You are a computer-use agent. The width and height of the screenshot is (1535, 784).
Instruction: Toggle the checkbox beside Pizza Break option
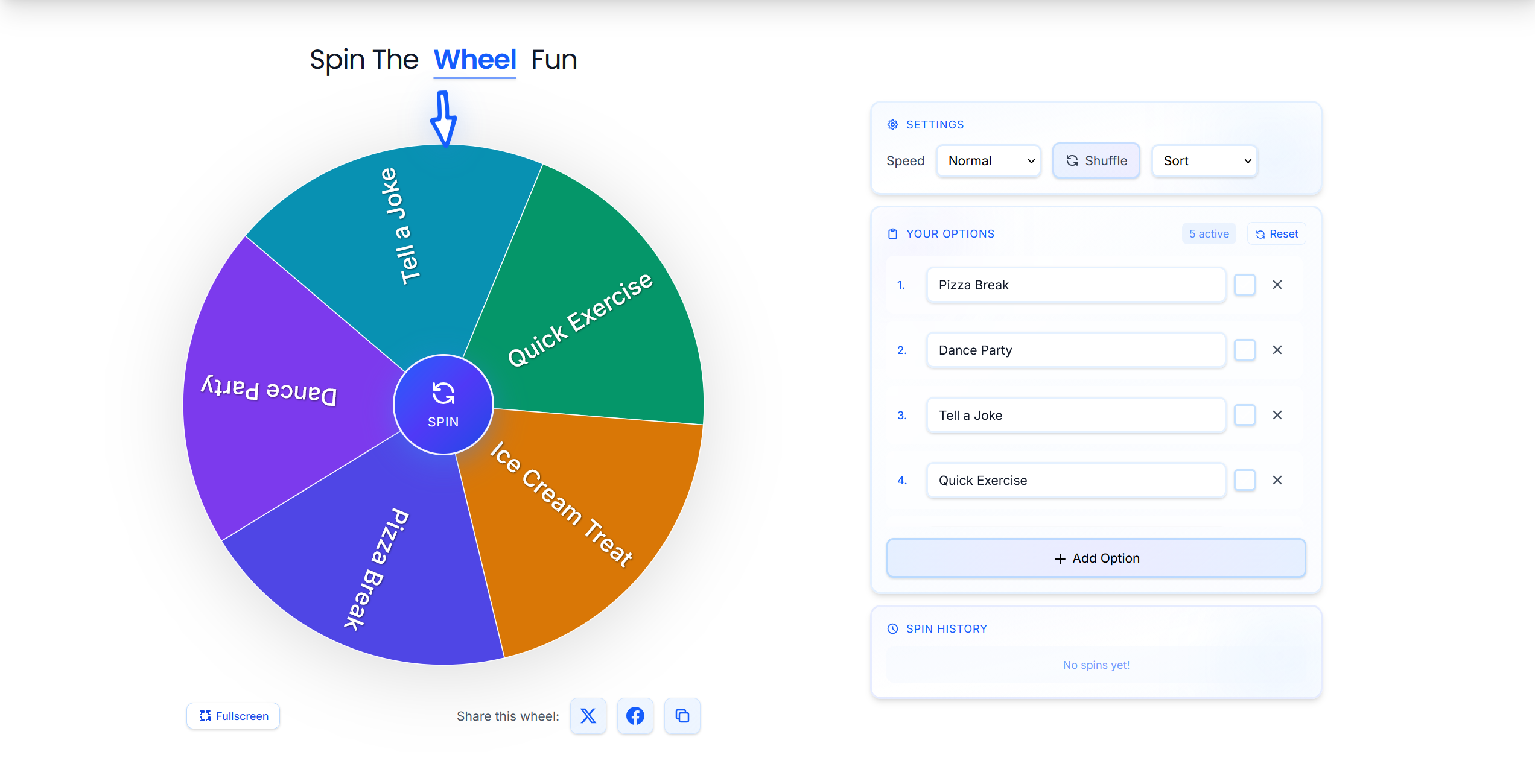1244,285
